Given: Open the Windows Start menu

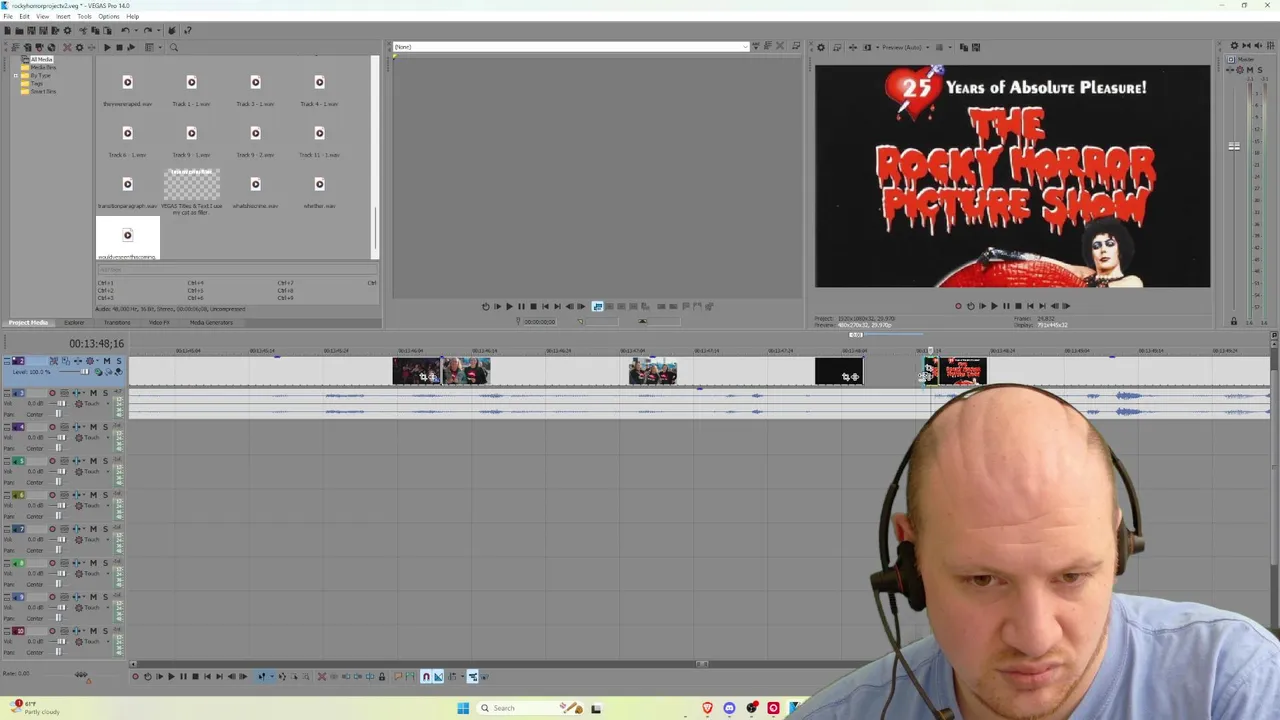Looking at the screenshot, I should tap(463, 708).
